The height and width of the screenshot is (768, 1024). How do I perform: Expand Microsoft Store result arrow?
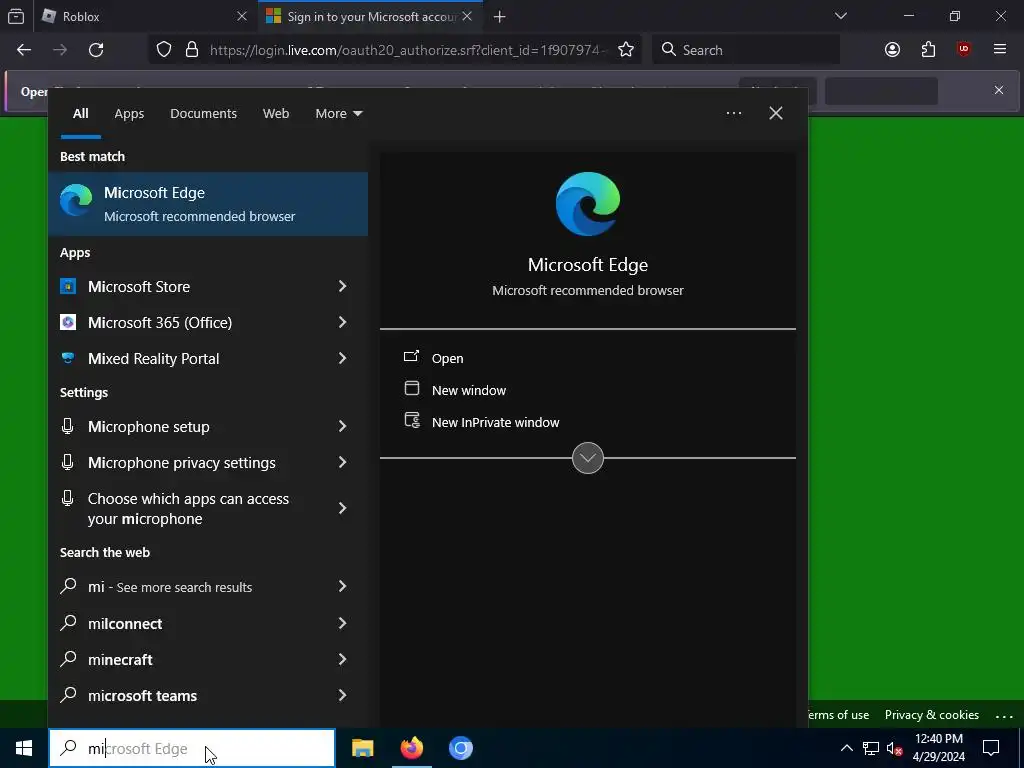342,286
